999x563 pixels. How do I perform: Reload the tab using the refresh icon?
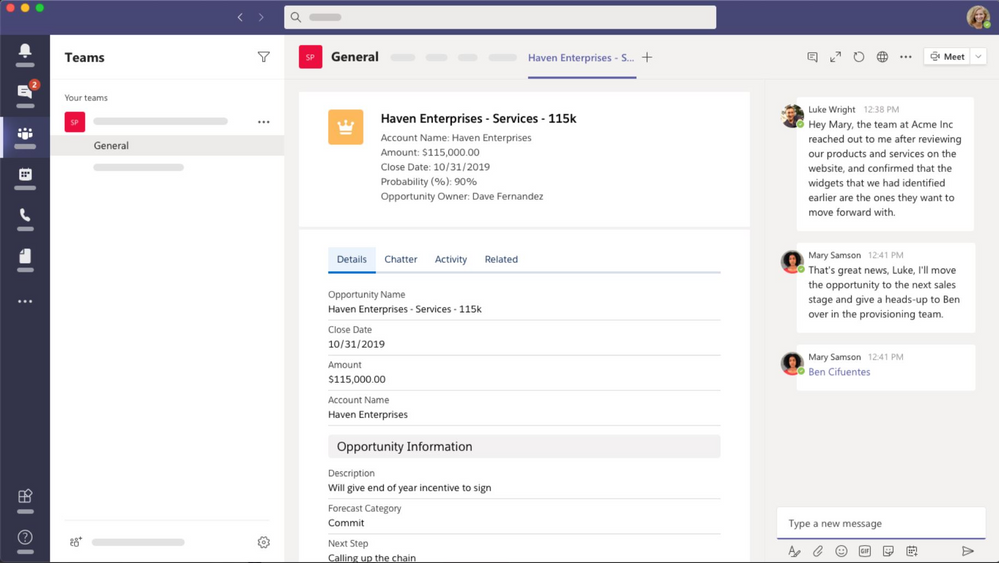click(x=859, y=57)
